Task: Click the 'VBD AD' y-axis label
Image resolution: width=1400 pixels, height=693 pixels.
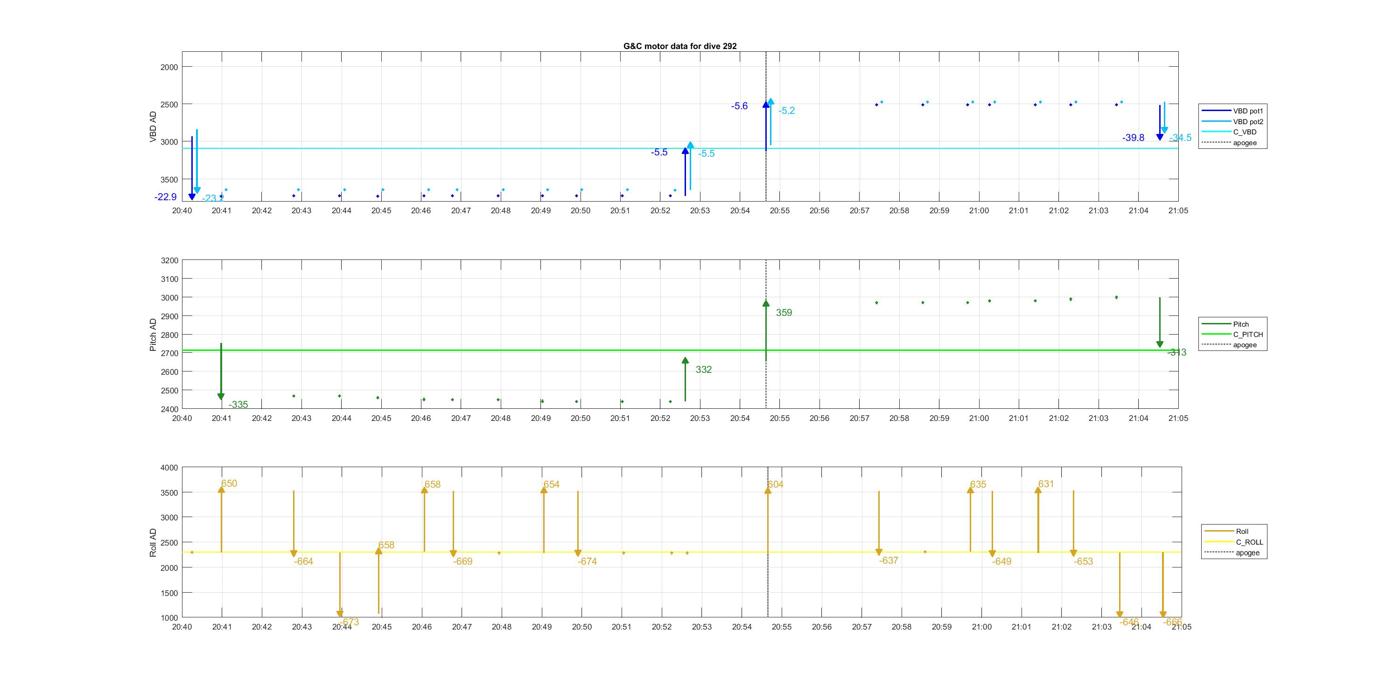Action: click(x=153, y=127)
